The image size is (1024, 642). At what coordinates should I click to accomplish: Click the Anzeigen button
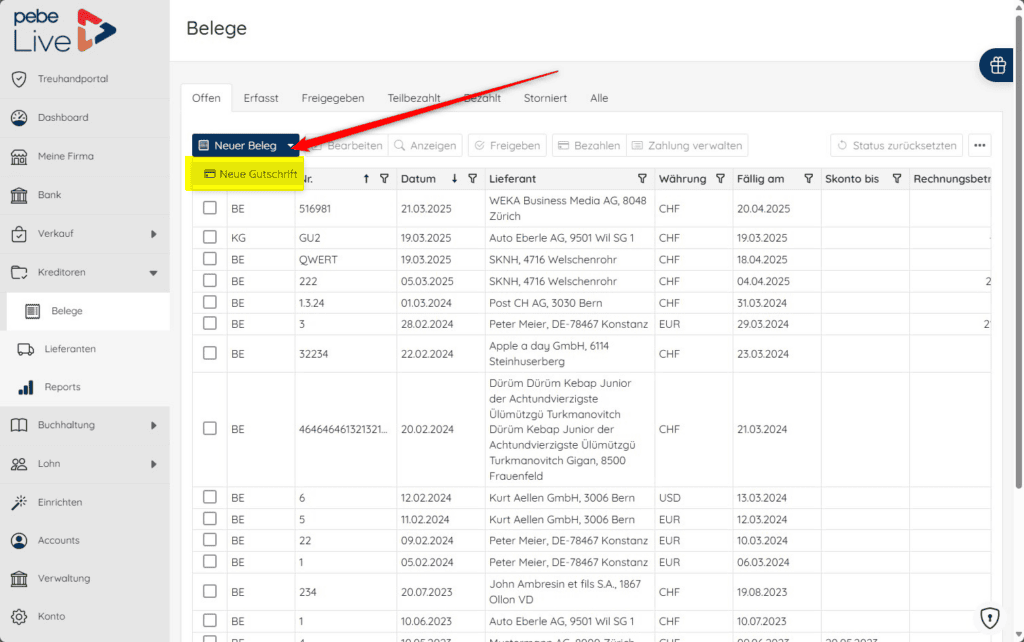click(425, 146)
